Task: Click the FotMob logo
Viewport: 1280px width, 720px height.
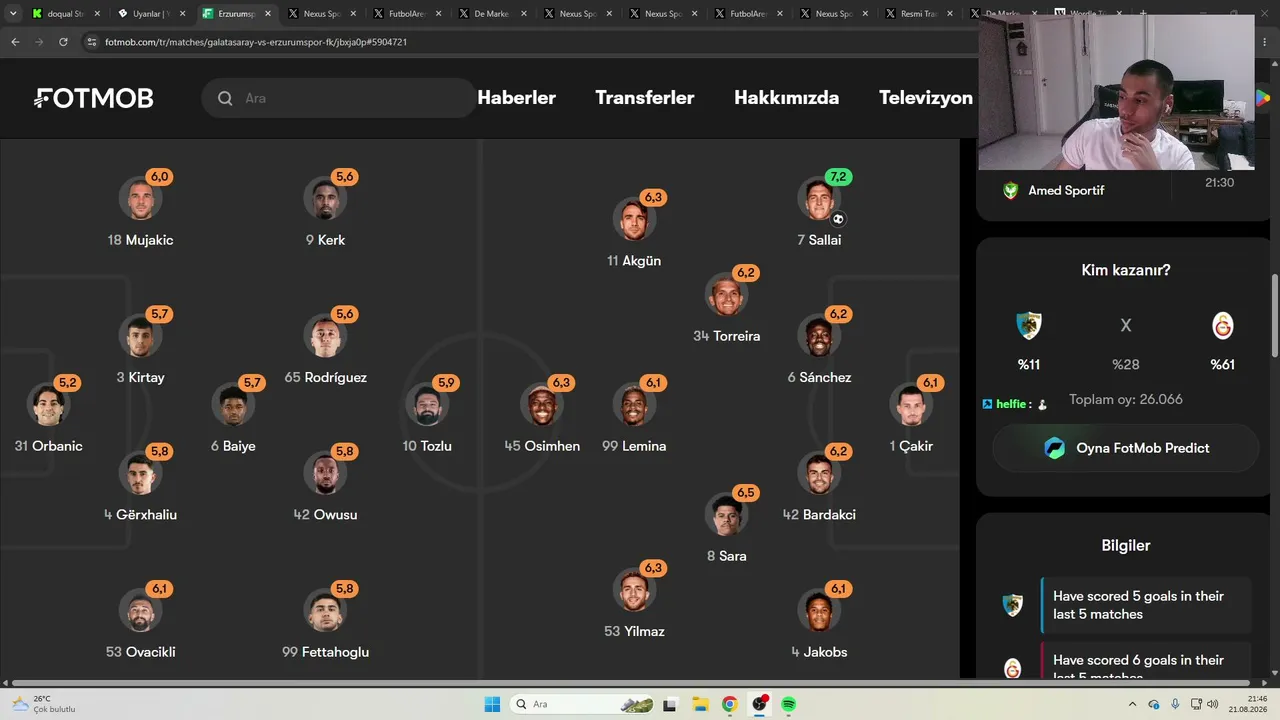Action: pyautogui.click(x=94, y=98)
